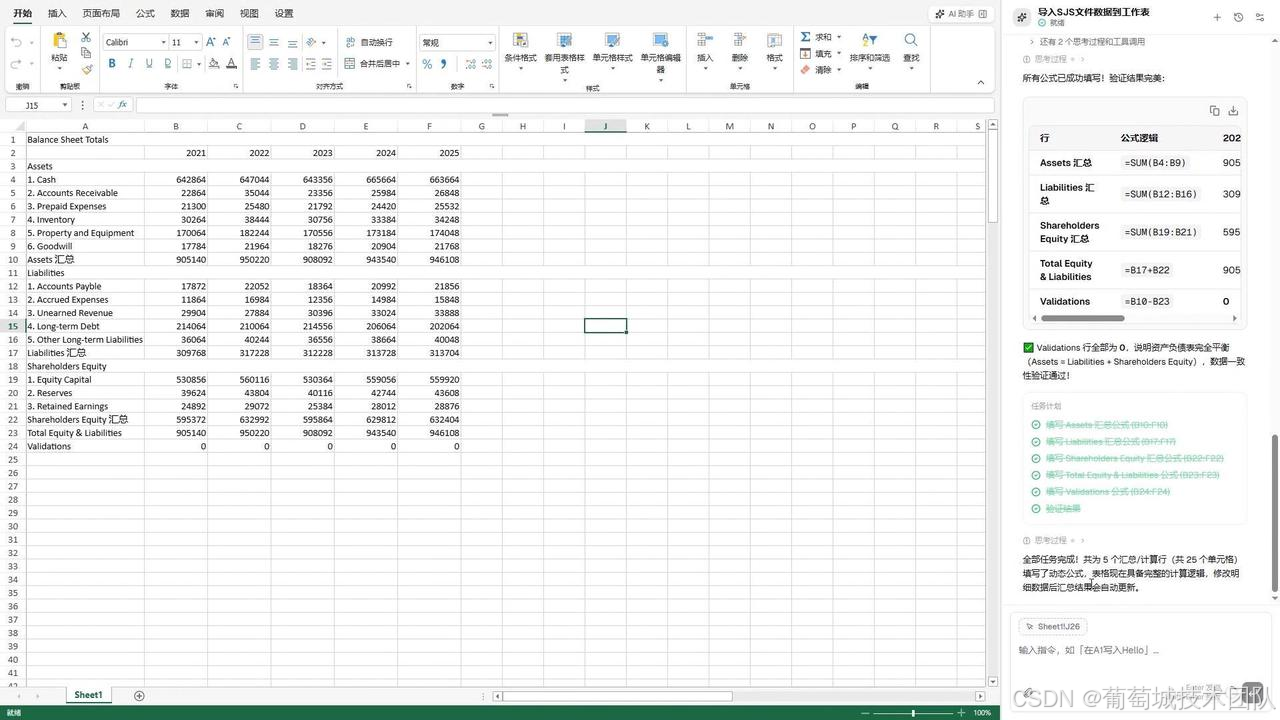The width and height of the screenshot is (1280, 720).
Task: Click the percent style icon
Action: 427,64
